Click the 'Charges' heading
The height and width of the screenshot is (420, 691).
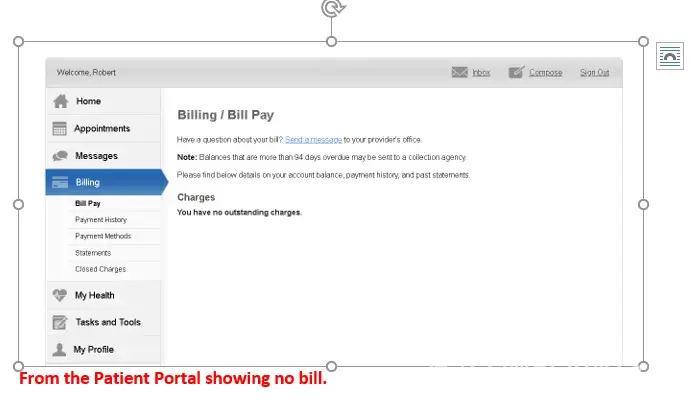pyautogui.click(x=196, y=197)
